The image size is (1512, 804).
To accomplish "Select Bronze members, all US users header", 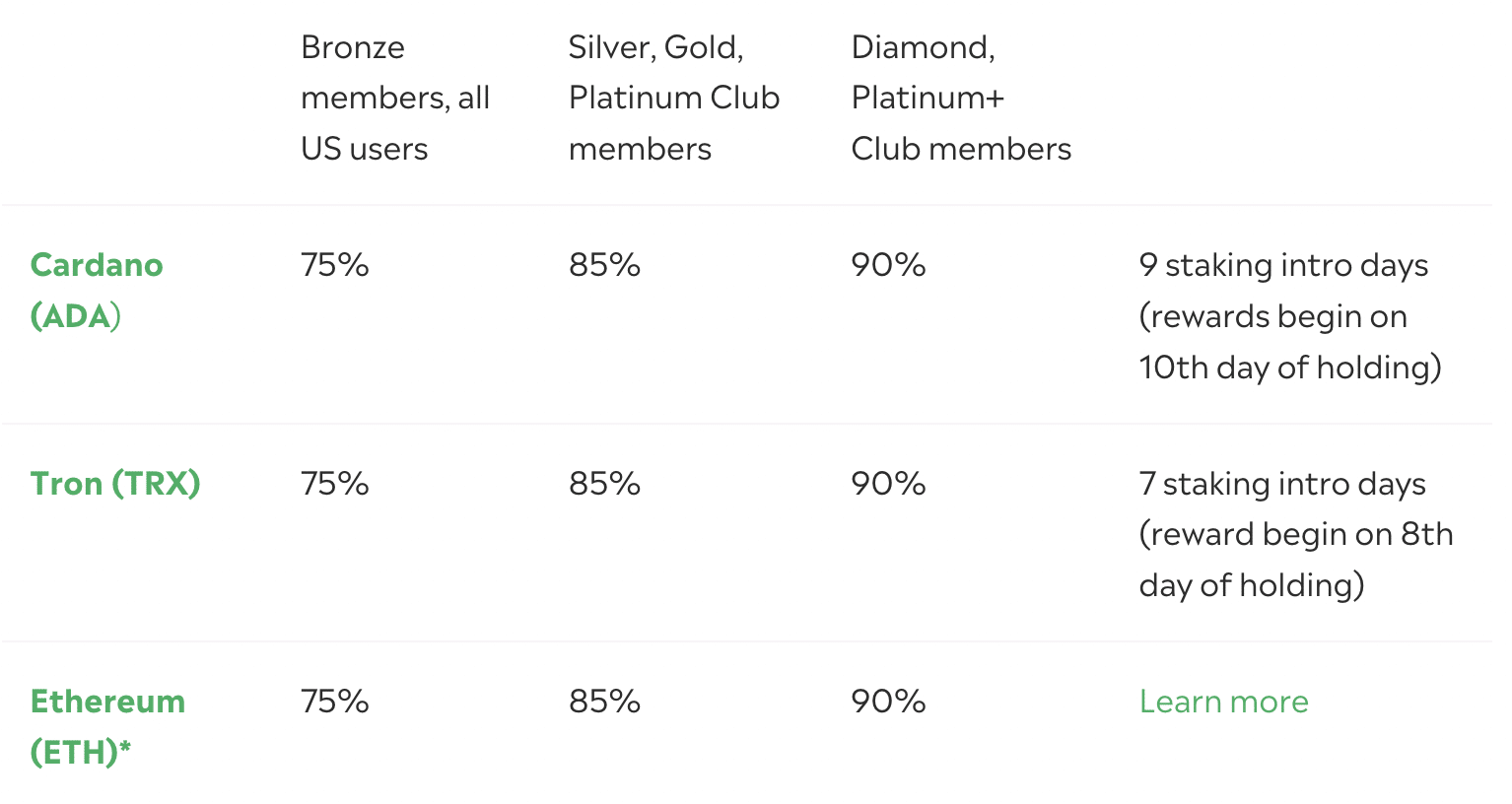I will point(395,98).
